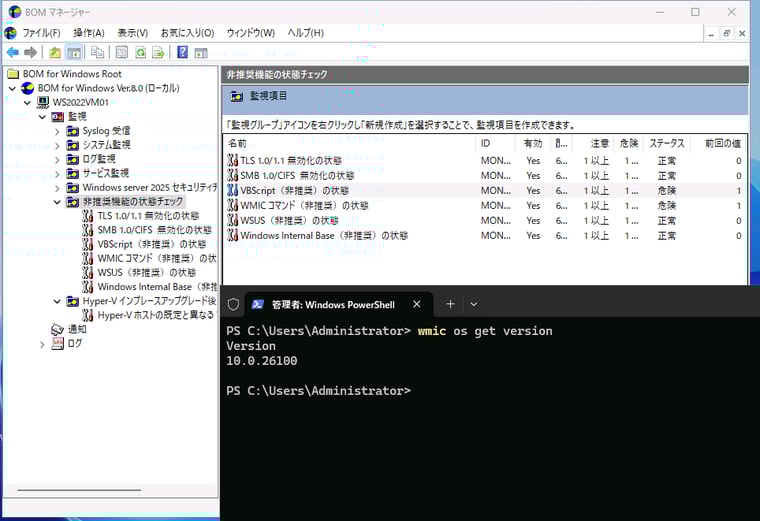The image size is (760, 521).
Task: Open the ウィンドウ(W) menu
Action: [x=251, y=33]
